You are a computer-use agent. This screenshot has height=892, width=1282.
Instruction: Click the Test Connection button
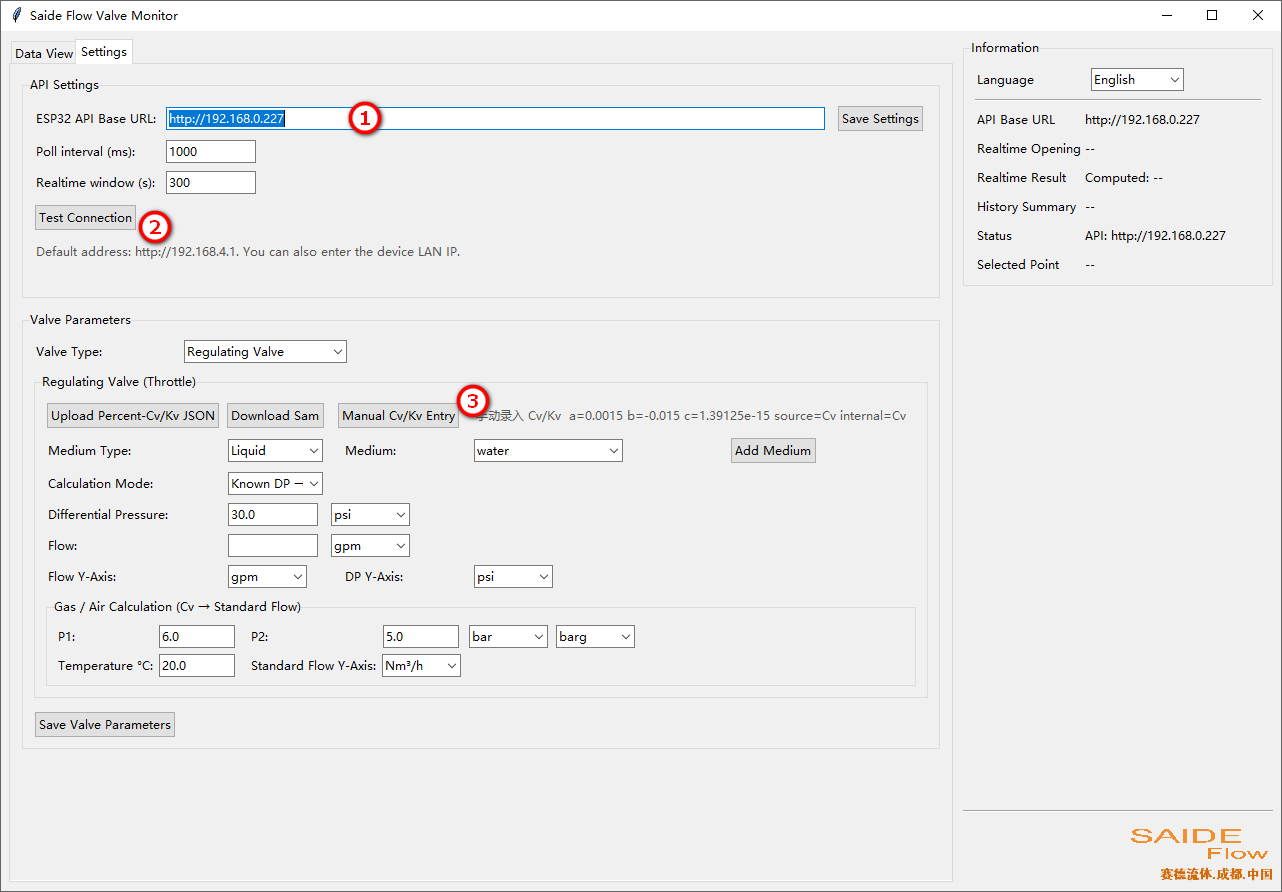[x=86, y=218]
